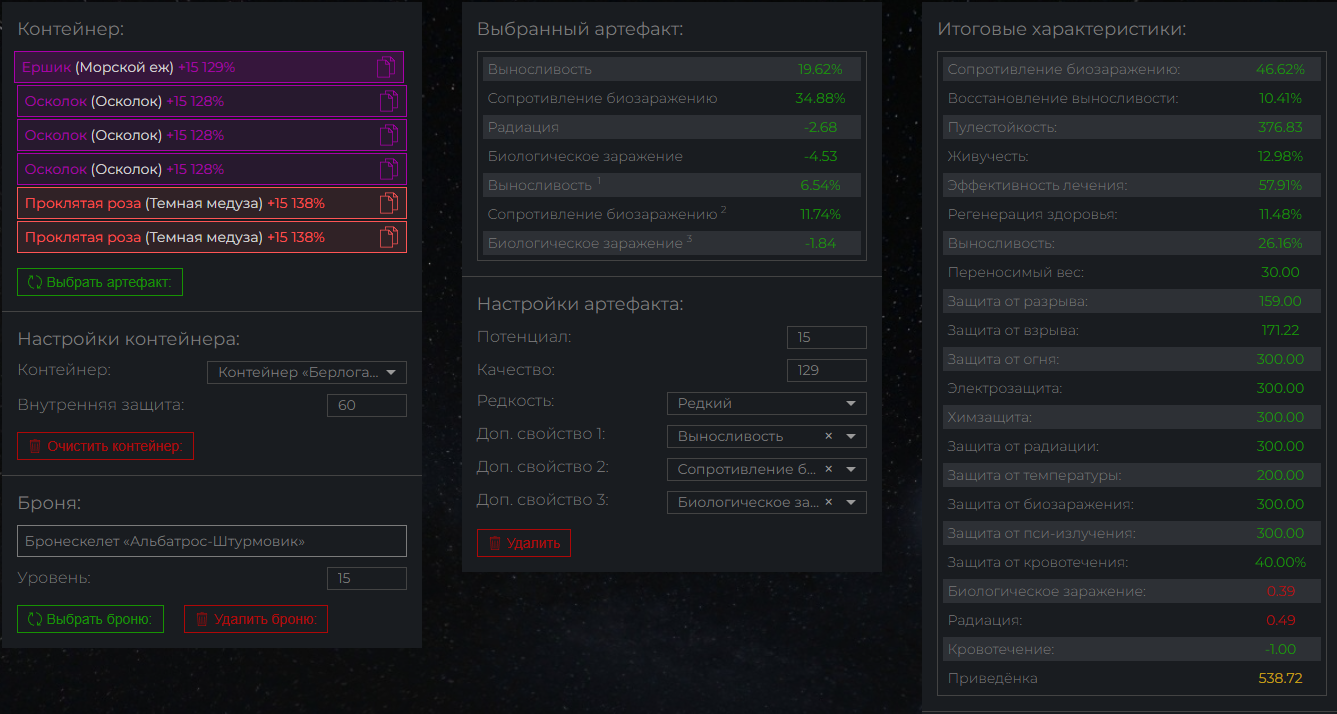Copy the third Осколок artifact row
Screen dimensions: 1337x714
pyautogui.click(x=389, y=170)
